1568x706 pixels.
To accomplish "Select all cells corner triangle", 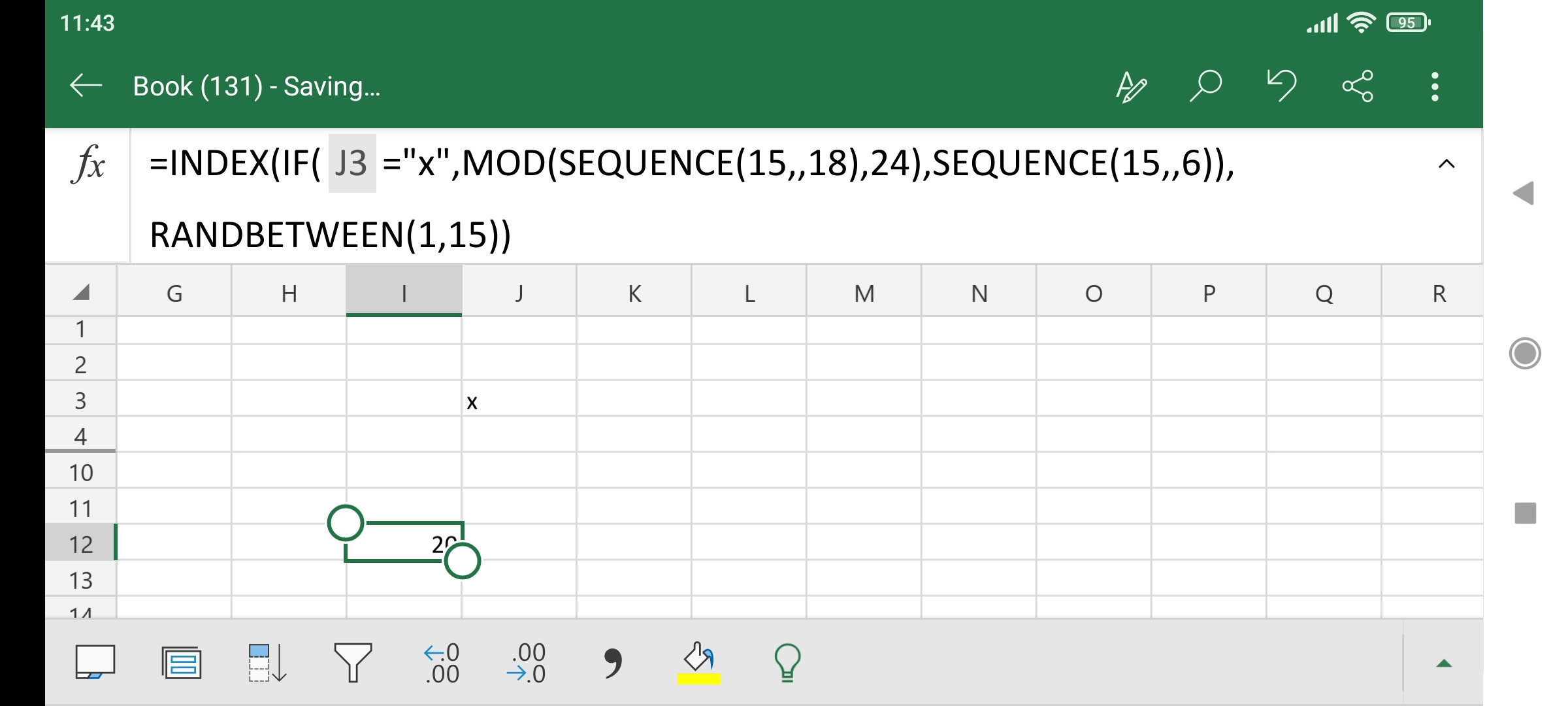I will [x=81, y=293].
